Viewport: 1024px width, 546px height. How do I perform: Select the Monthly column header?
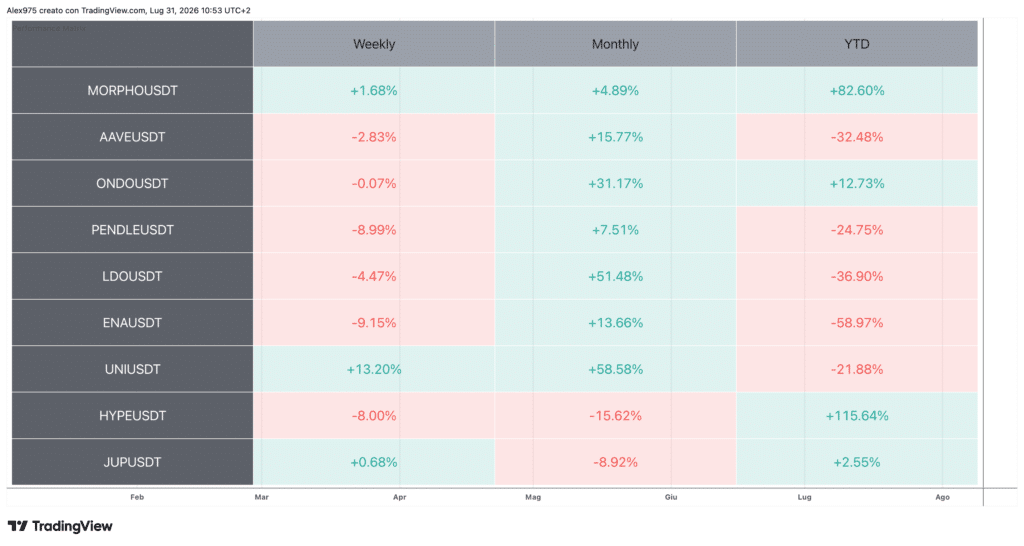[615, 44]
